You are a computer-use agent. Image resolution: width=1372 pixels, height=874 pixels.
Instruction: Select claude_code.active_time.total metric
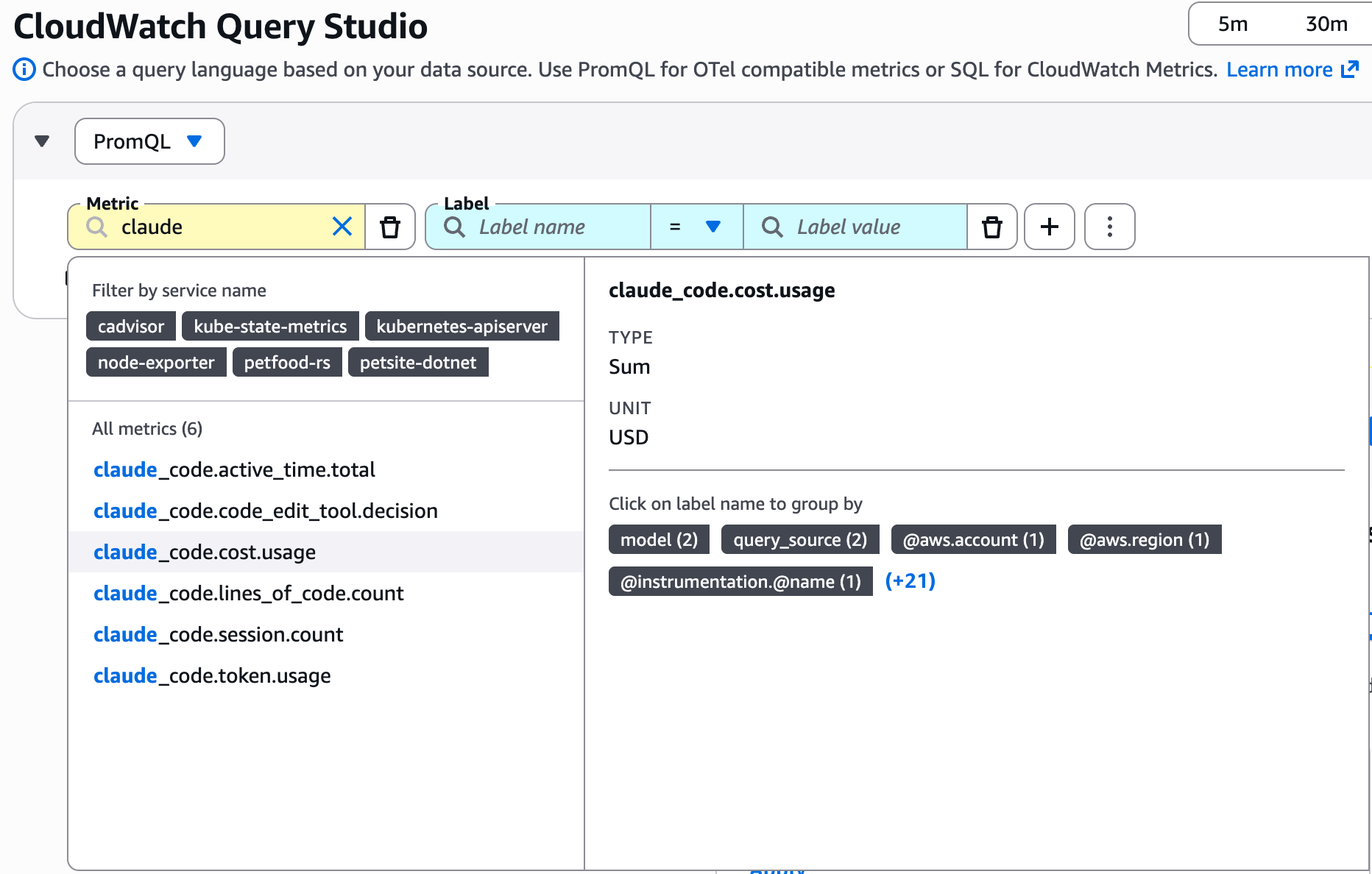[x=326, y=469]
